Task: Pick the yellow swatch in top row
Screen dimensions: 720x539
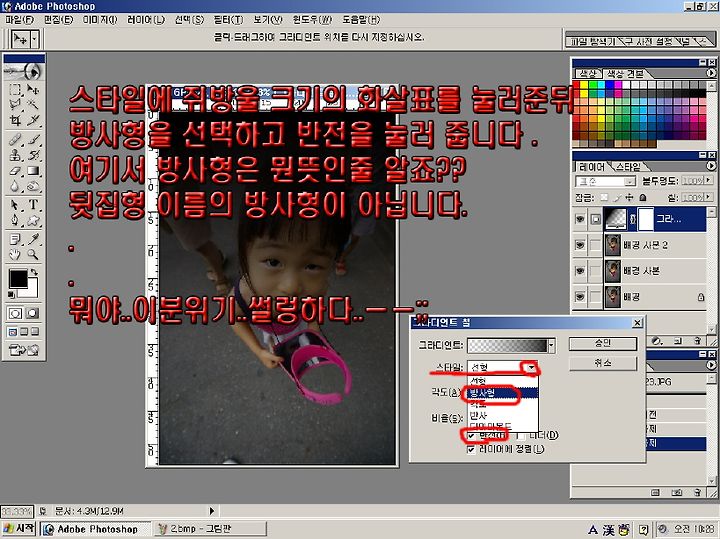Action: tap(585, 85)
